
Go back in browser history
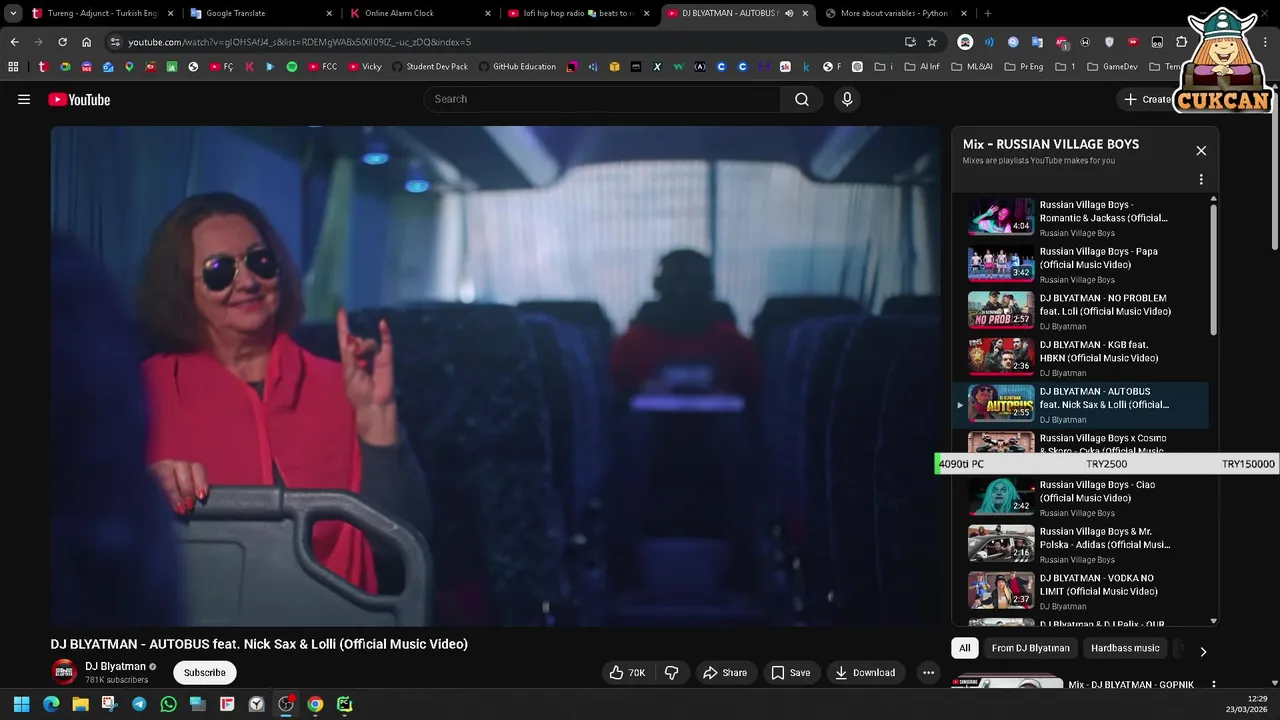point(14,42)
